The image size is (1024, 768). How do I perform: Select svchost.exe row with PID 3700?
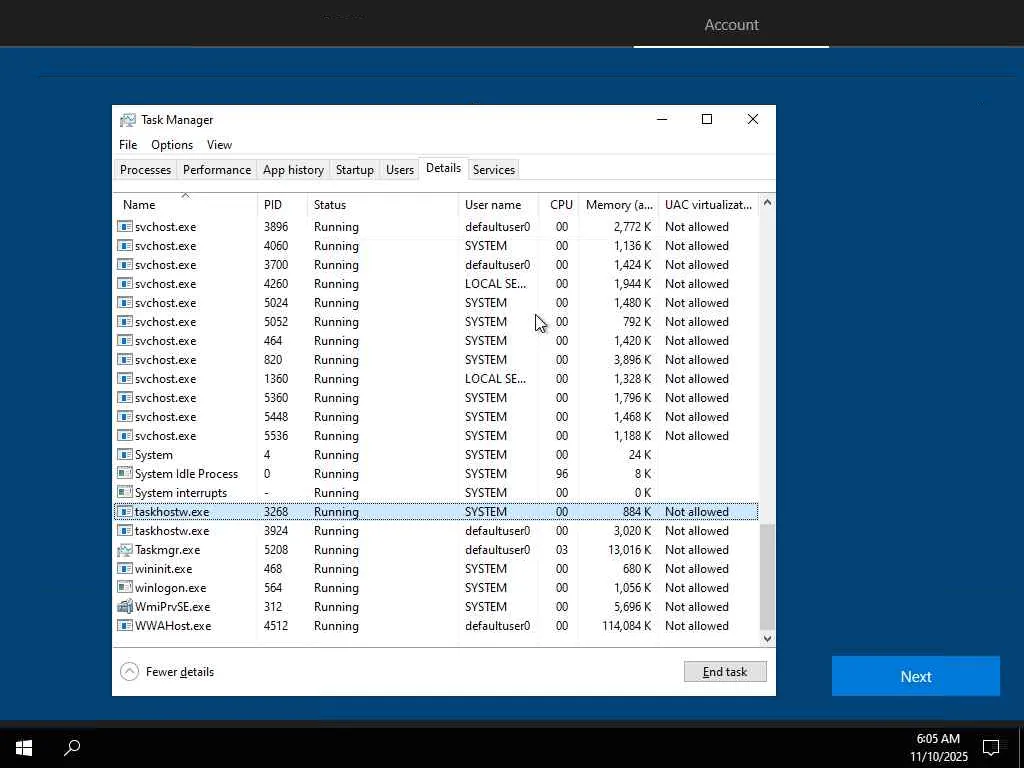(436, 265)
